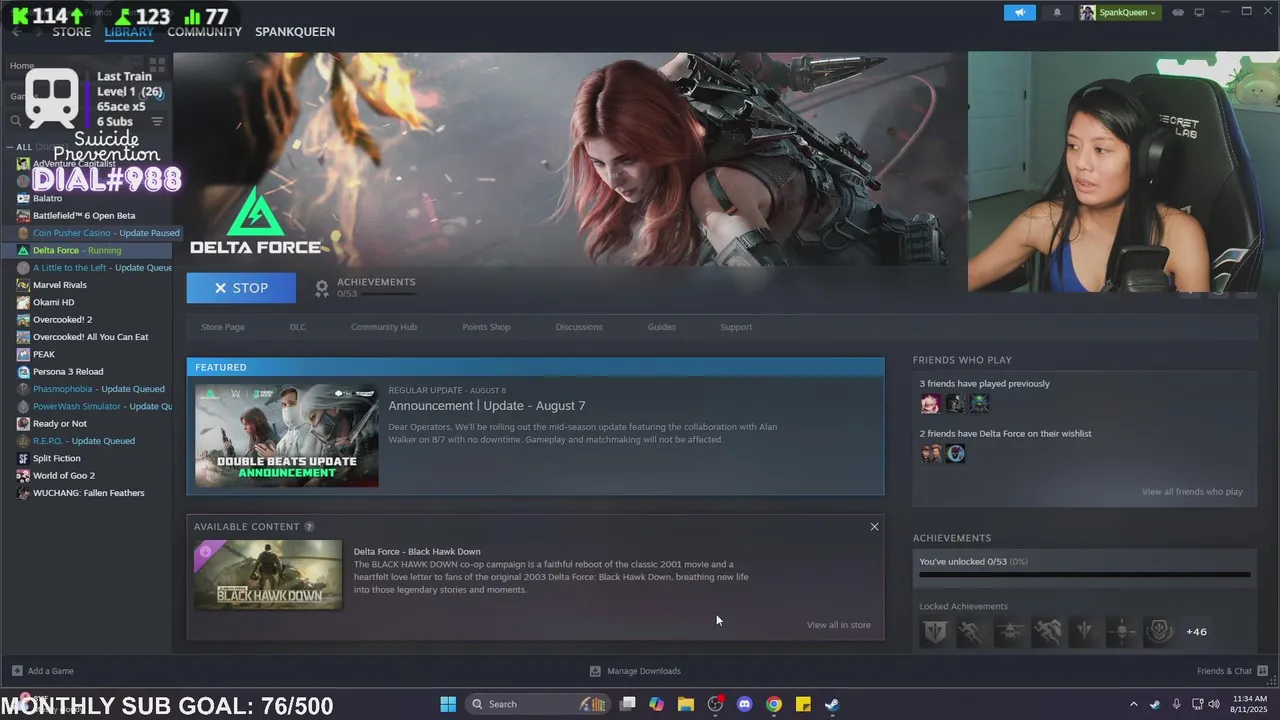Open Points Shop link
The height and width of the screenshot is (720, 1280).
tap(486, 327)
